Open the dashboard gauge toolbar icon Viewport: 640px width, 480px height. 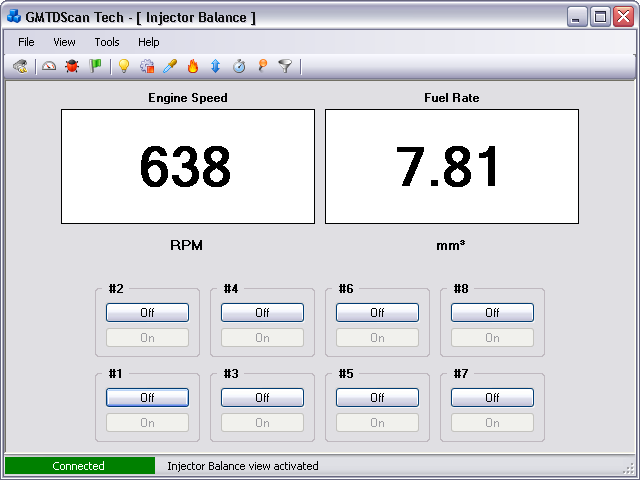49,66
